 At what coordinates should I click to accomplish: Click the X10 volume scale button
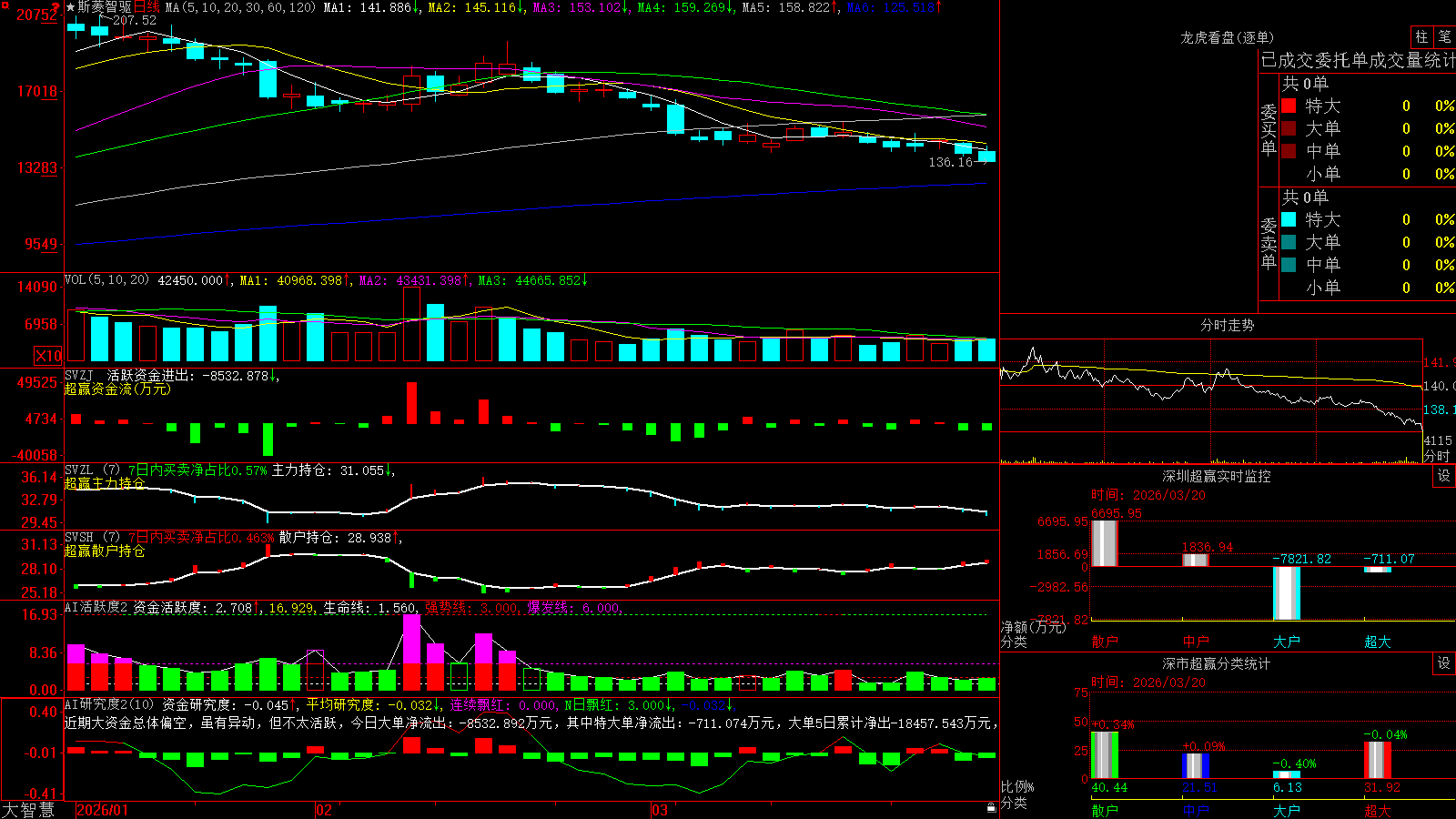(x=48, y=356)
